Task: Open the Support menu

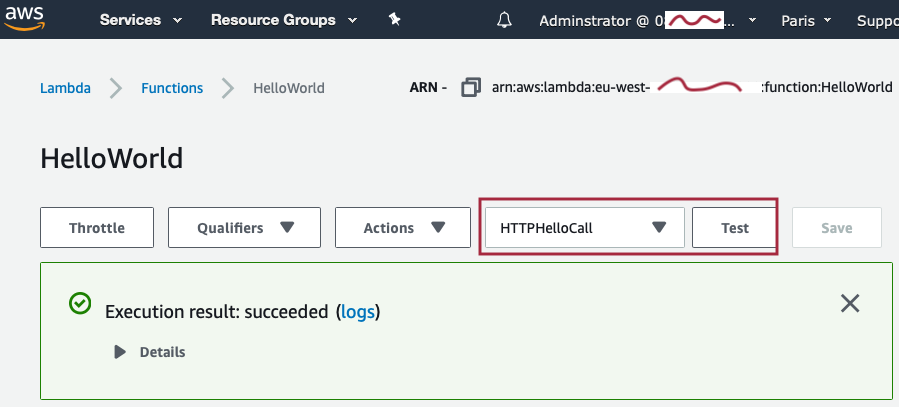Action: (877, 21)
